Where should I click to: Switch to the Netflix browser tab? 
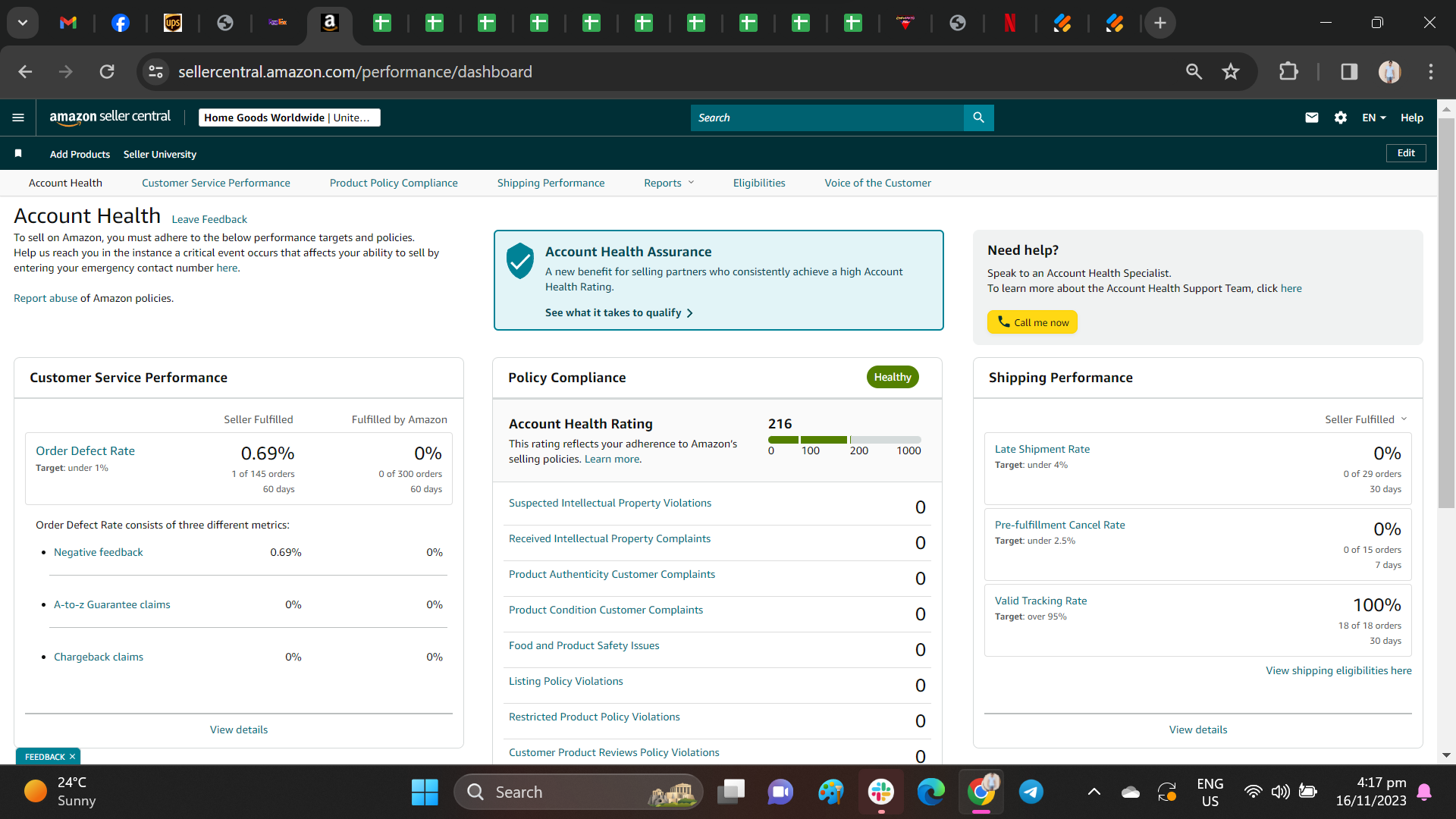1009,23
